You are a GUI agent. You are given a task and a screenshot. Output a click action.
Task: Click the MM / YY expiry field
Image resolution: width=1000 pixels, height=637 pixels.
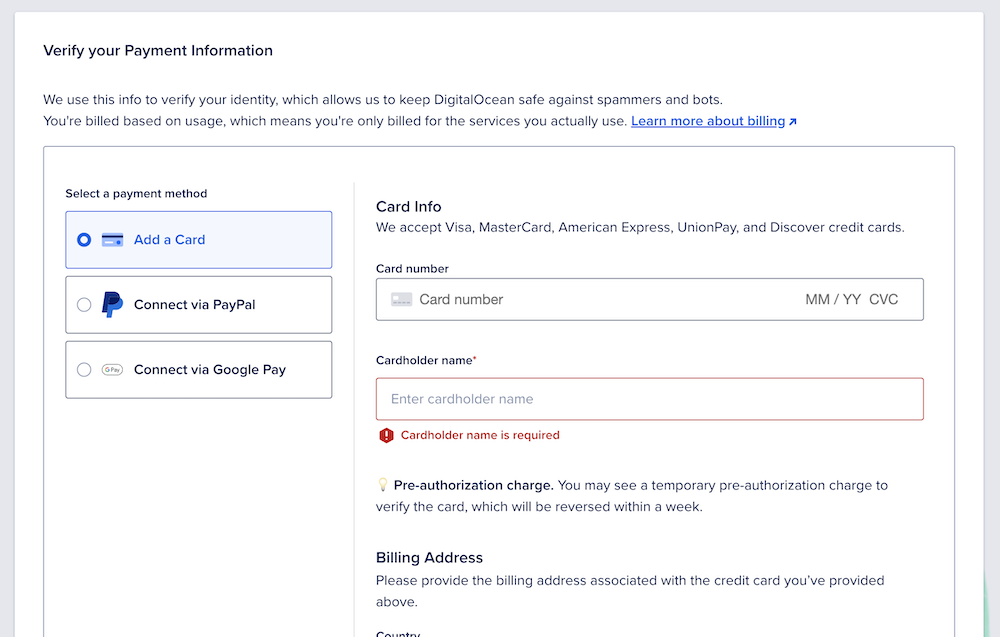(832, 299)
